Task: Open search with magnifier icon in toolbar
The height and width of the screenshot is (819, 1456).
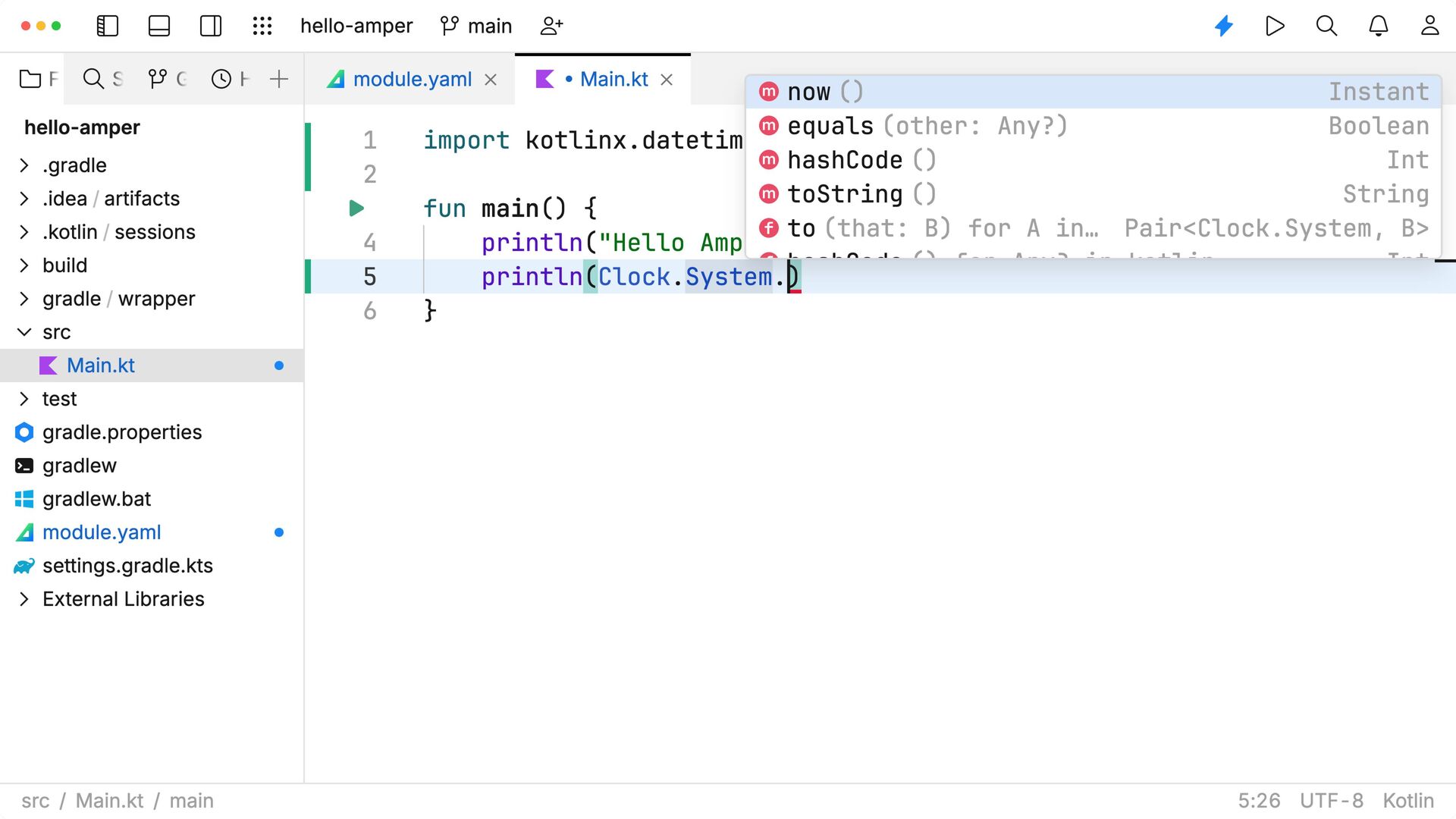Action: [1326, 26]
